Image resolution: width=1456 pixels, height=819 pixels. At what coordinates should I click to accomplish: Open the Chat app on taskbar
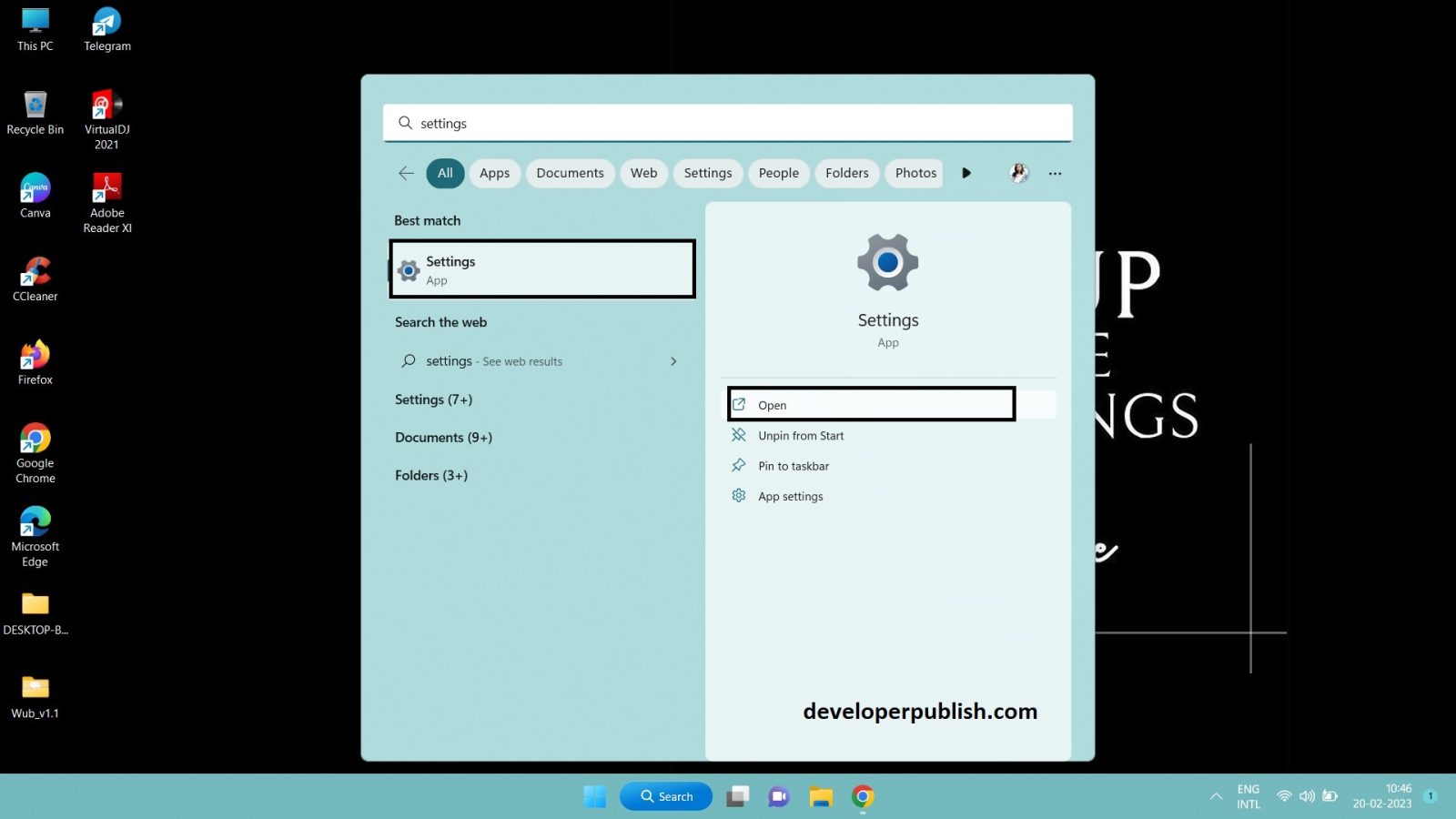778,796
